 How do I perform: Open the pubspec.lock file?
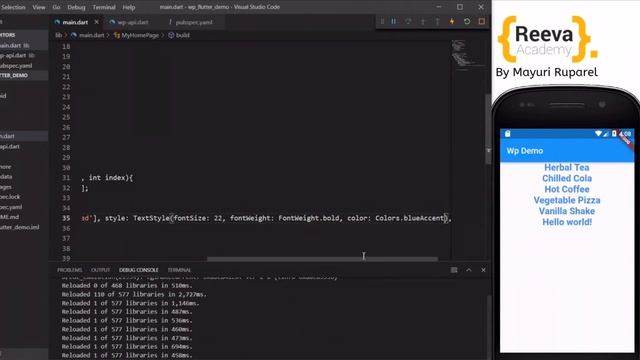(x=24, y=197)
